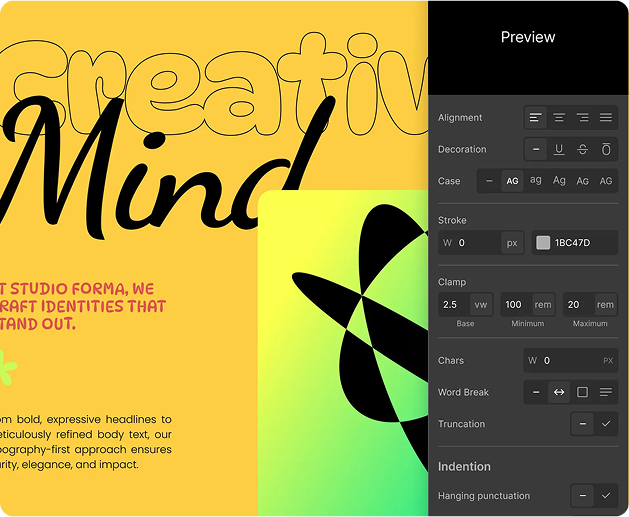Select the arrows Word Break option

click(559, 392)
